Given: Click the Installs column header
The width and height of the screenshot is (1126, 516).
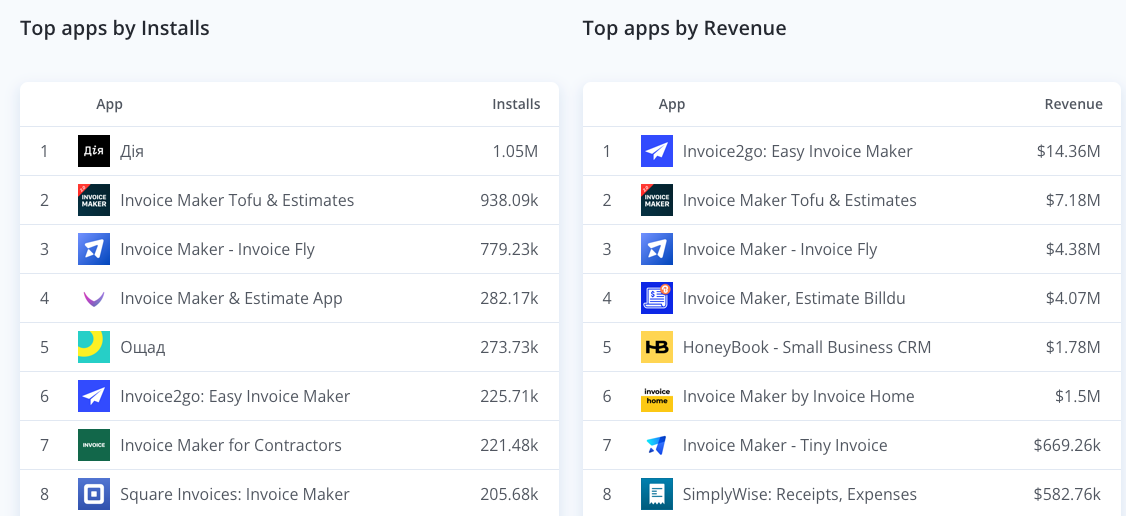Looking at the screenshot, I should click(516, 104).
